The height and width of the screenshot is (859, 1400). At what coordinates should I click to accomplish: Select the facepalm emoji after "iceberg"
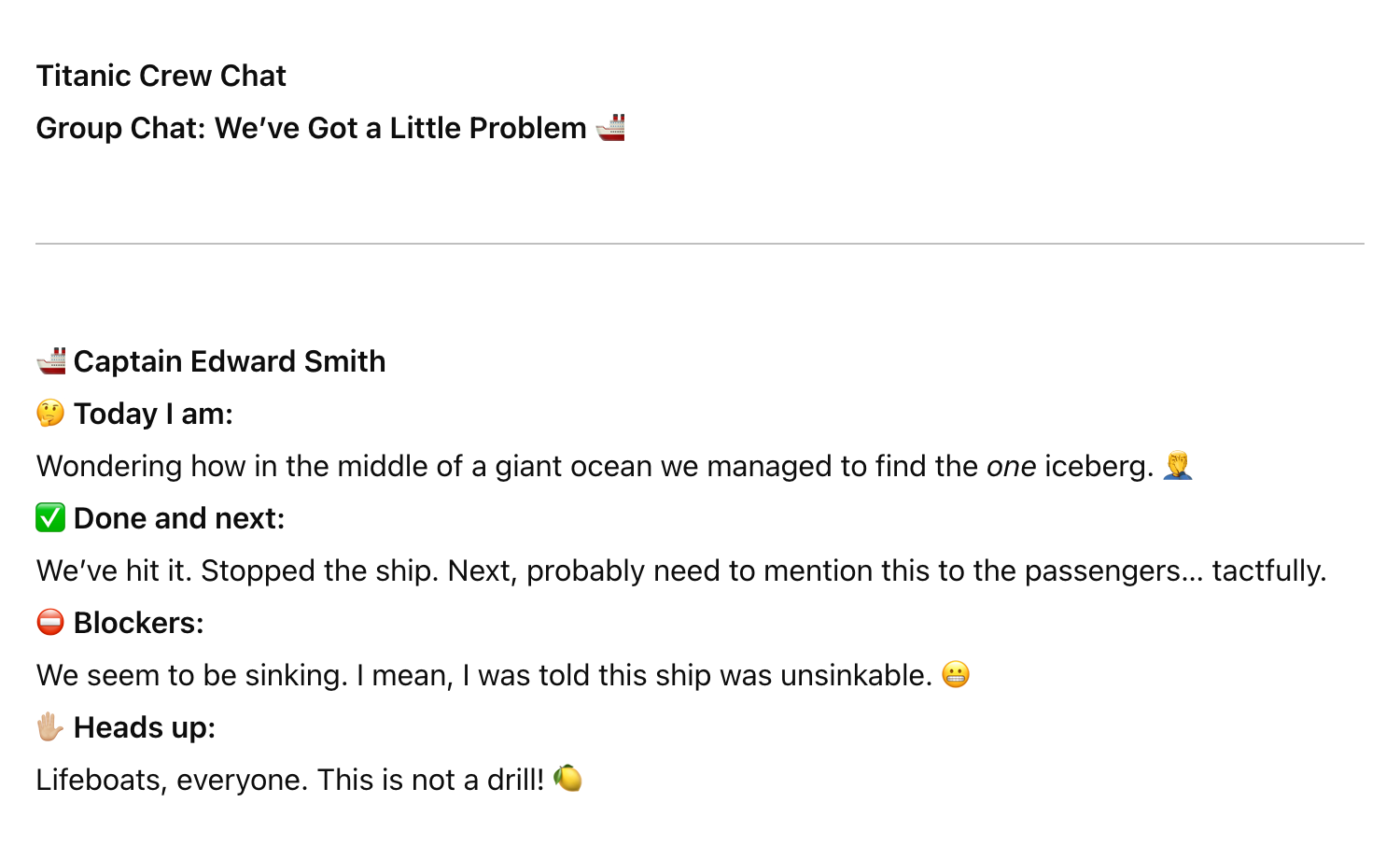click(x=1178, y=465)
